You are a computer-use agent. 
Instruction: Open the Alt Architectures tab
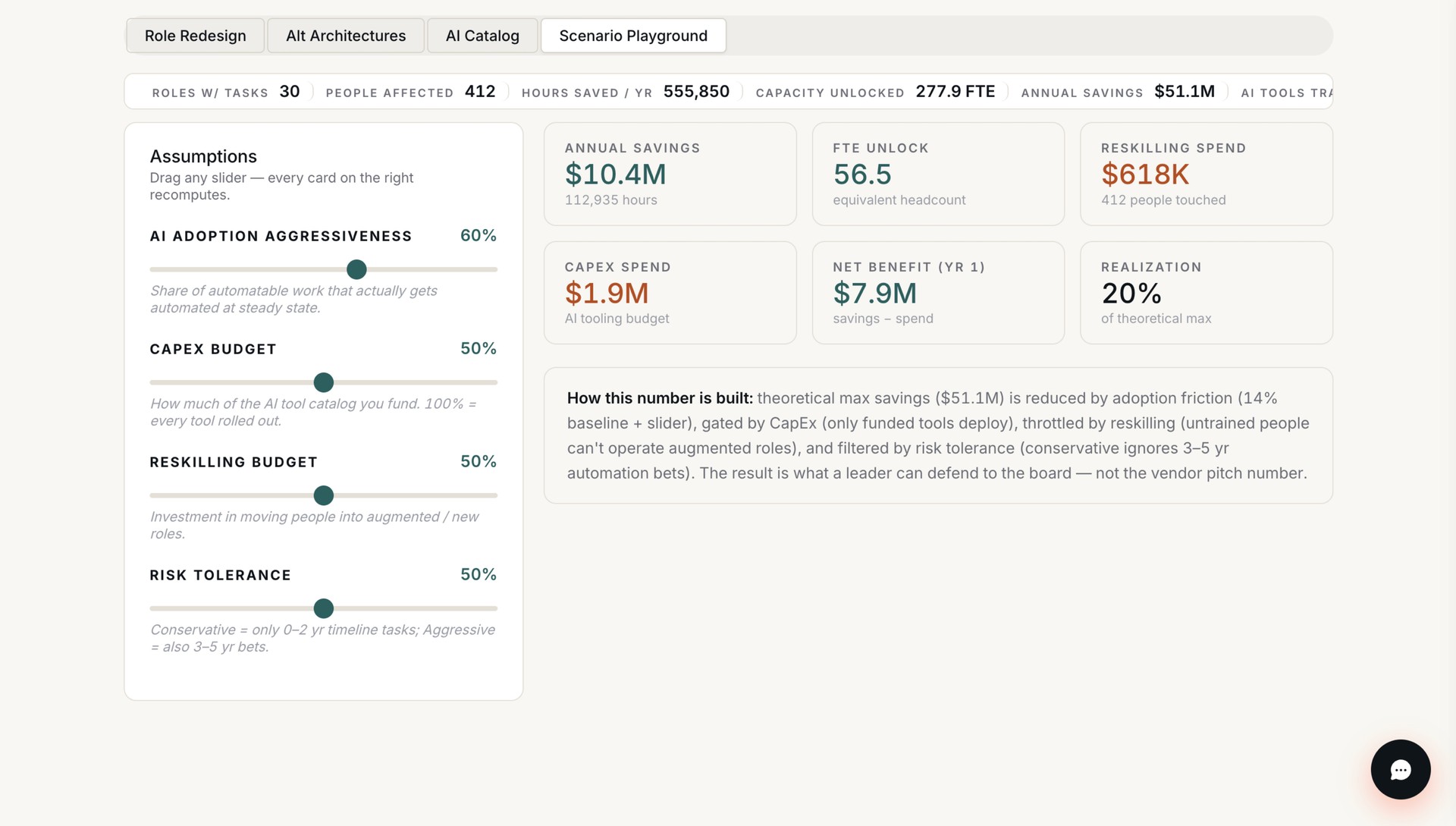tap(346, 36)
